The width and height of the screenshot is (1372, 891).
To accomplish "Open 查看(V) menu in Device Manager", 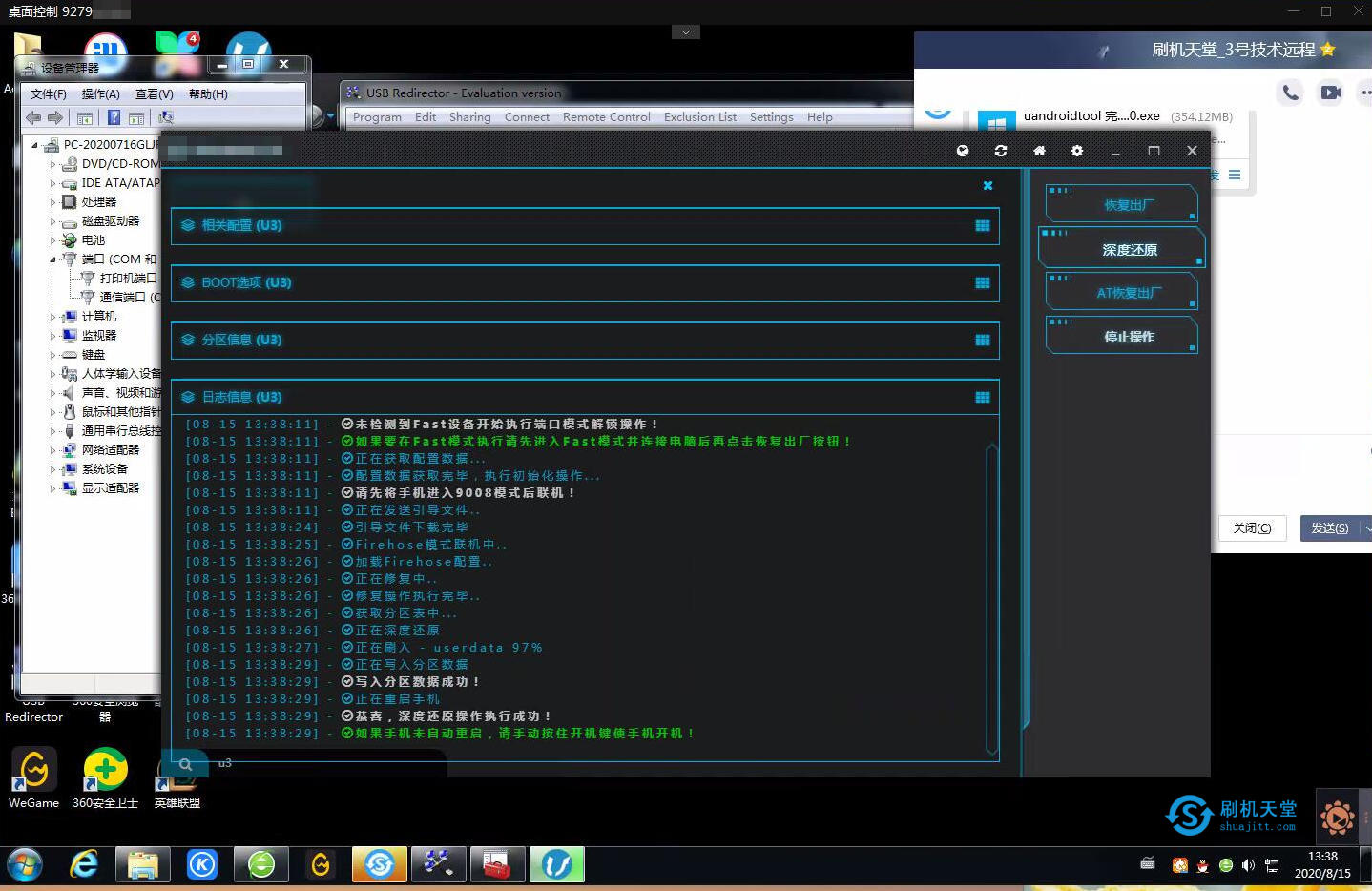I will (155, 94).
